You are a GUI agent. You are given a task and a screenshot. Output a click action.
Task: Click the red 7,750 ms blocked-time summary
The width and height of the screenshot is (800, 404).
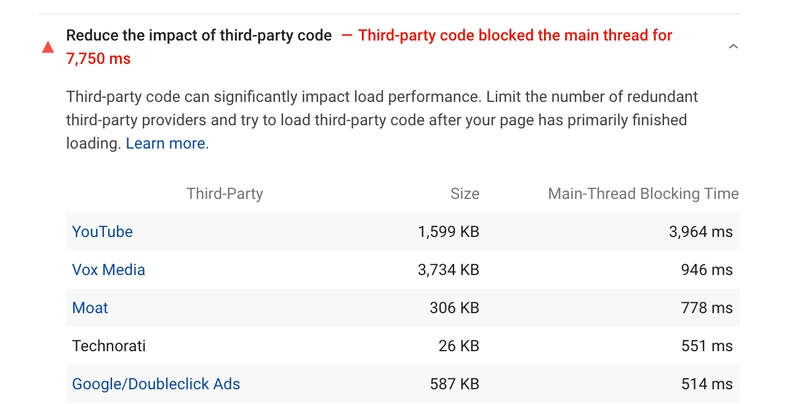98,59
